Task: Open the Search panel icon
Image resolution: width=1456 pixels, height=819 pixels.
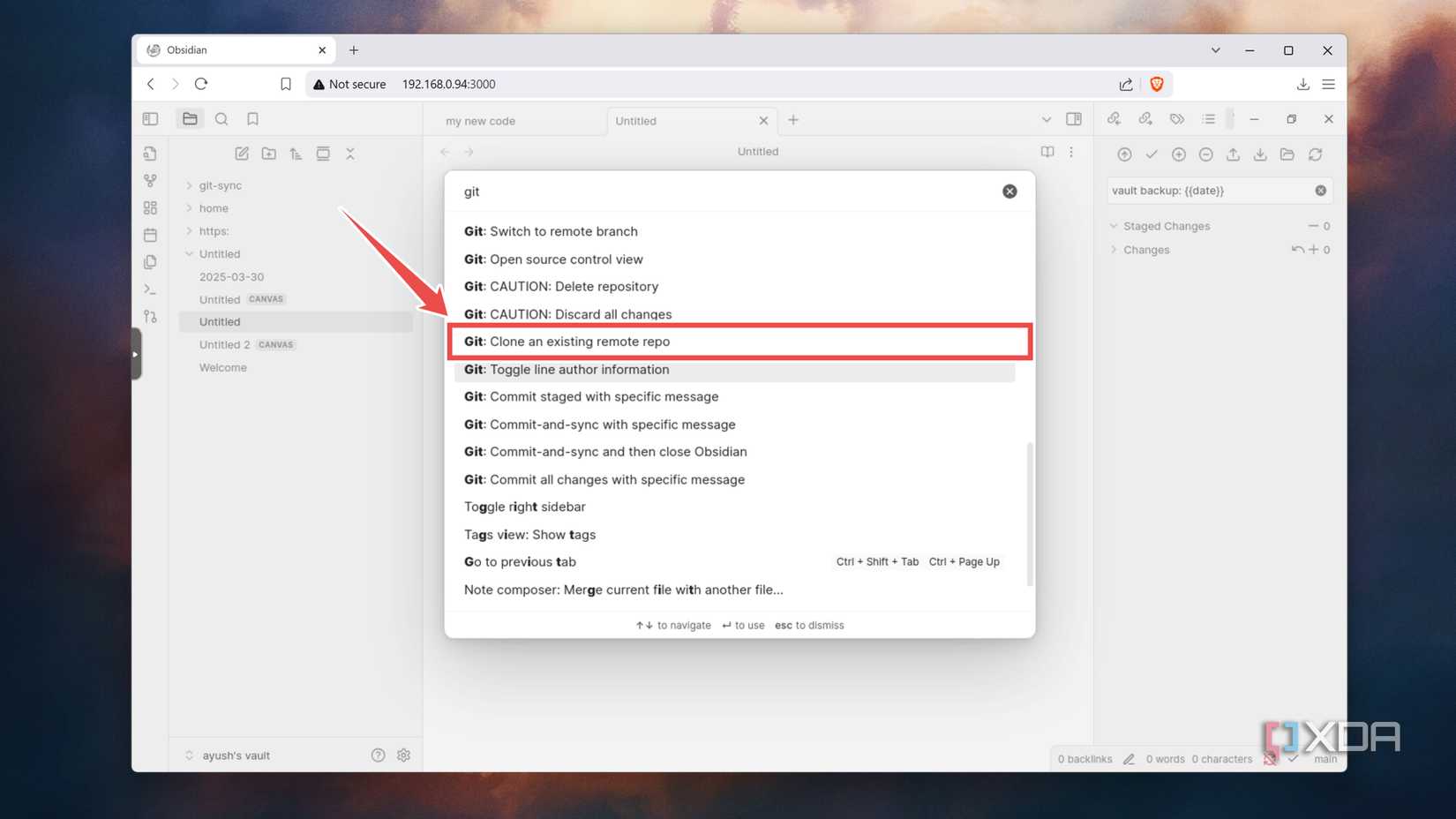Action: (221, 119)
